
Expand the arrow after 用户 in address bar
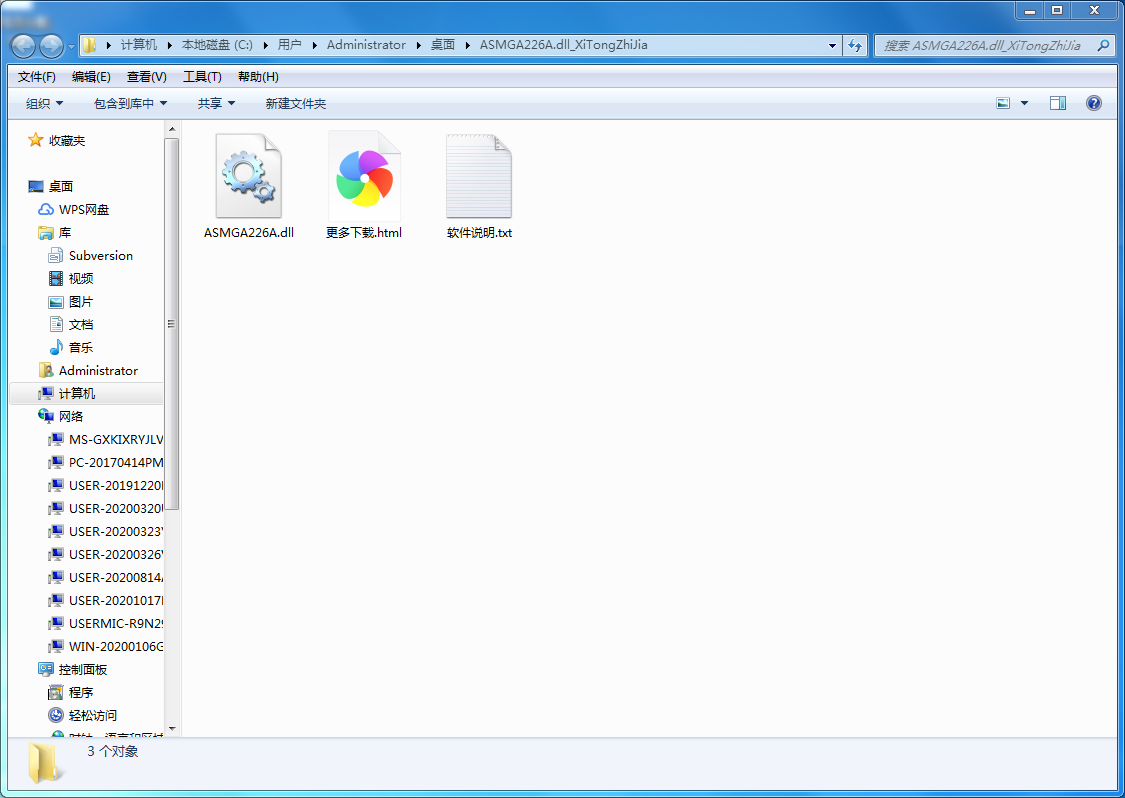pos(314,45)
